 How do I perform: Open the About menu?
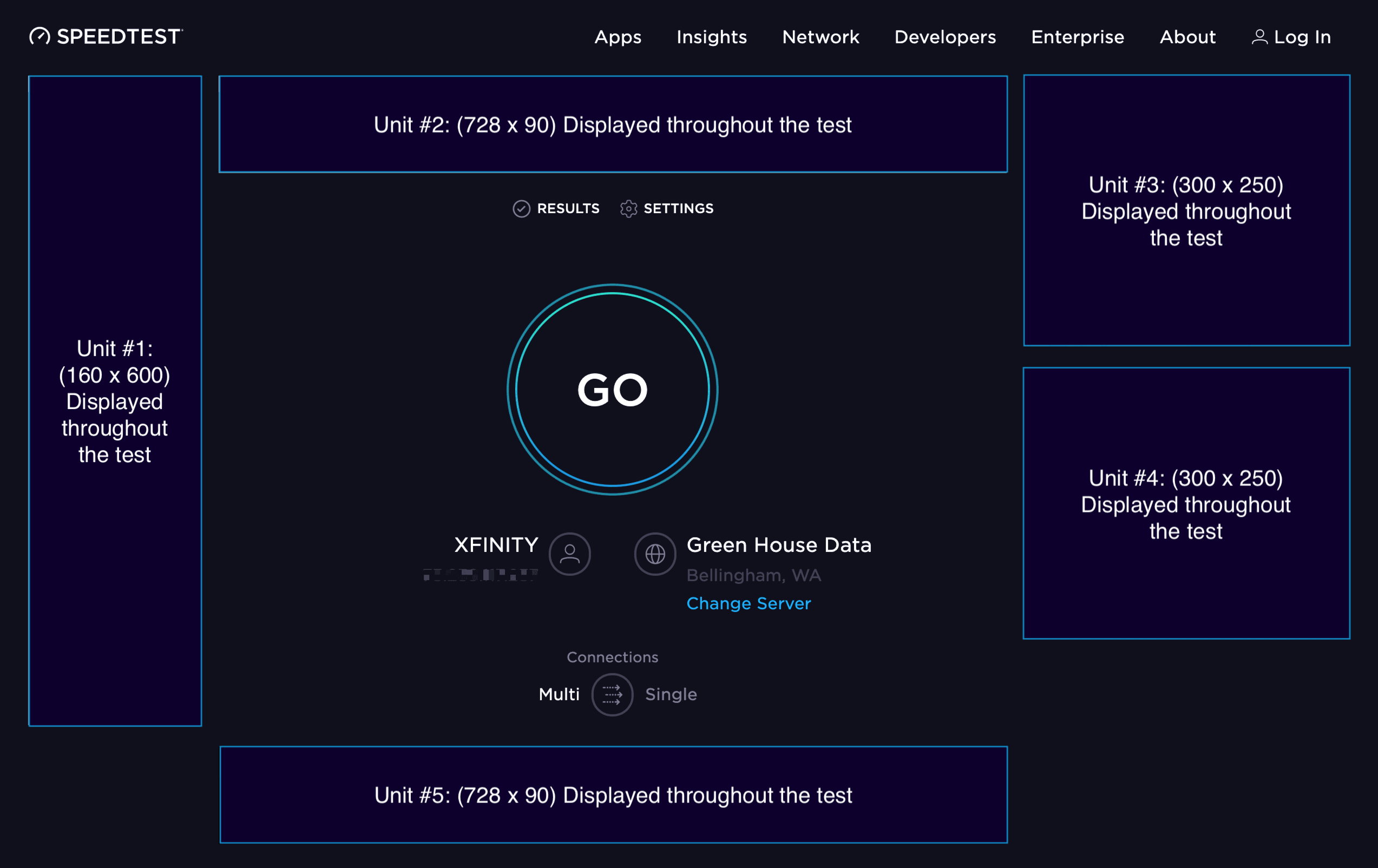point(1187,37)
